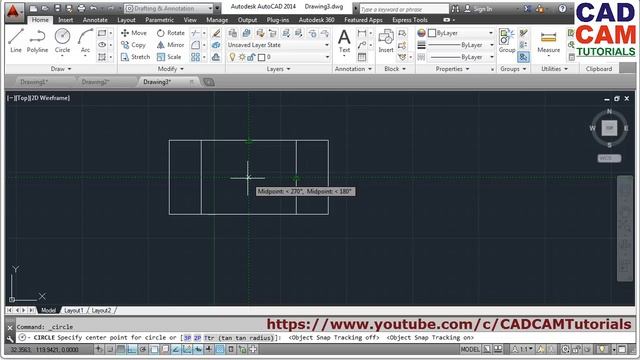The image size is (640, 360).
Task: Open the Annotate ribbon tab
Action: [x=95, y=20]
